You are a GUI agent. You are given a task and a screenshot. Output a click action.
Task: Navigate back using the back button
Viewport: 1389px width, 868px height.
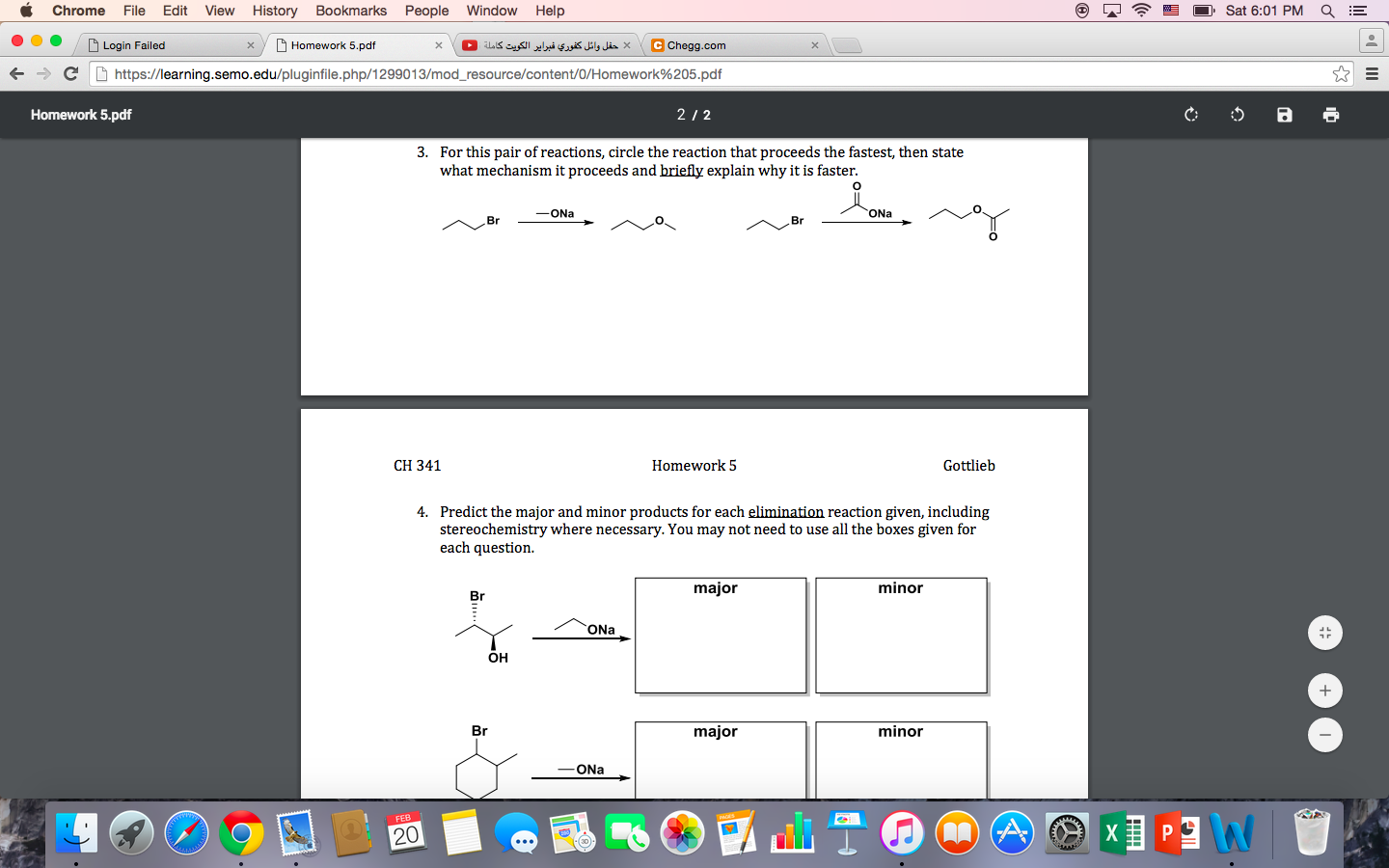pyautogui.click(x=16, y=71)
